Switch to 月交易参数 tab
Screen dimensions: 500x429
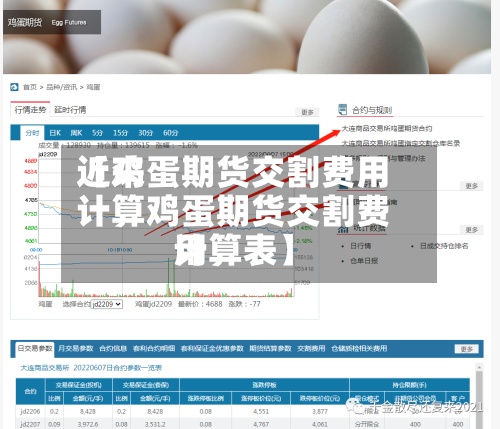coord(76,348)
